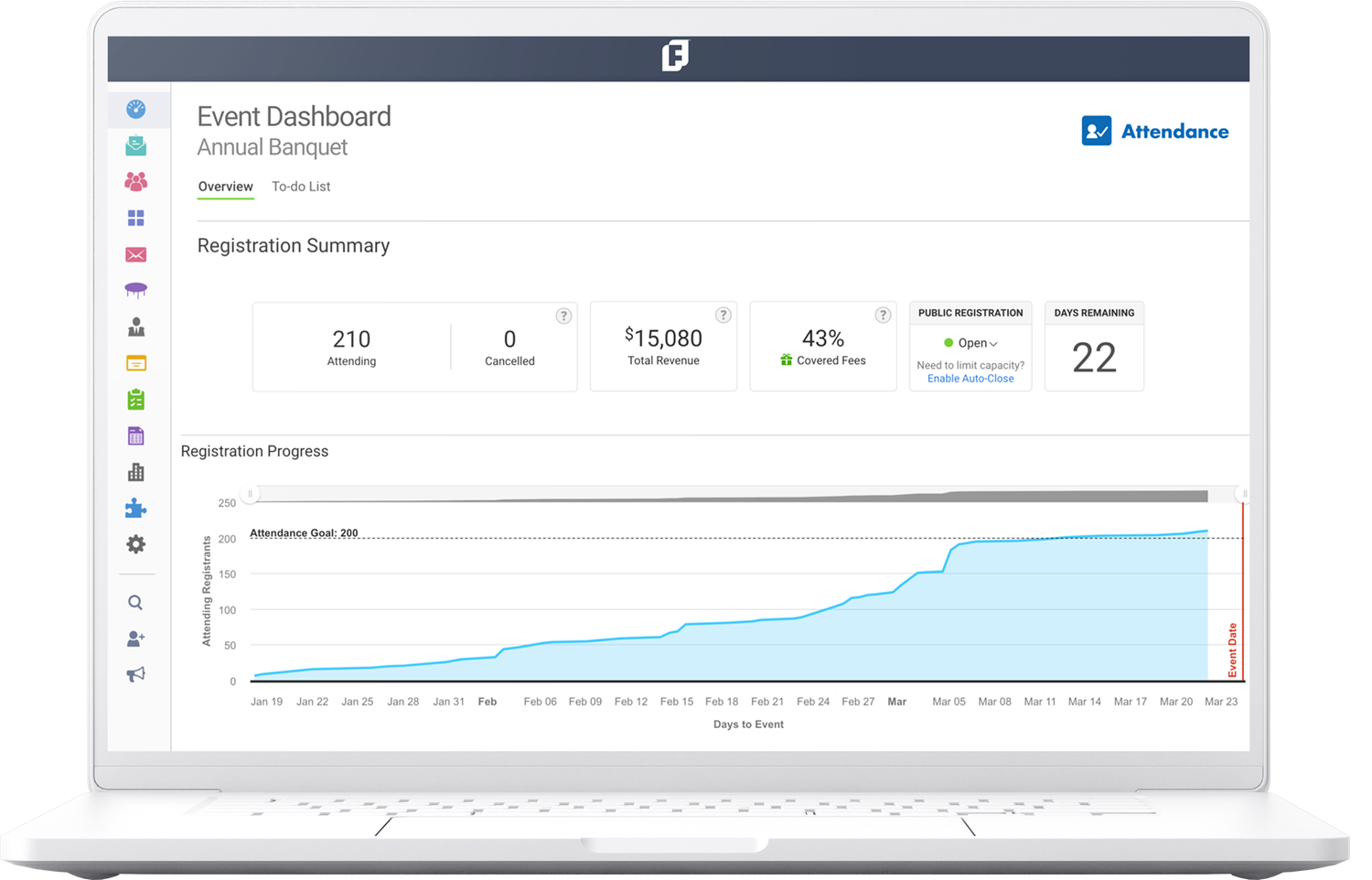This screenshot has width=1372, height=880.
Task: Open the settings gear in sidebar
Action: click(135, 544)
